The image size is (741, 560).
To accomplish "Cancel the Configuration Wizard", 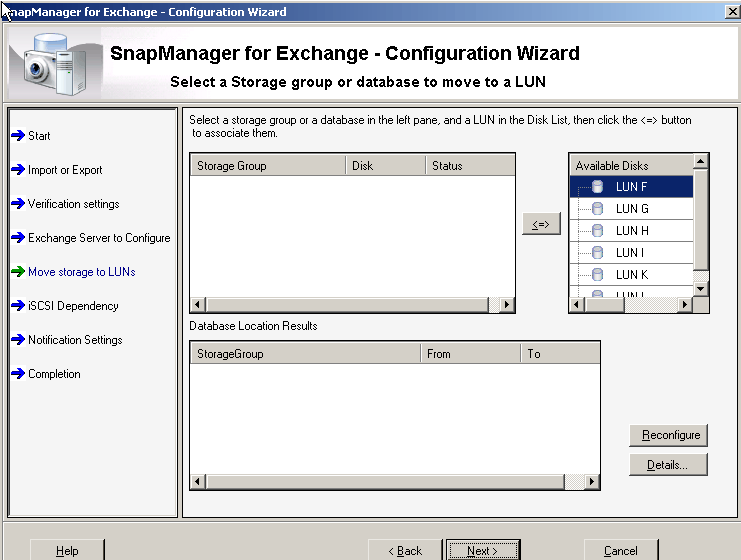I will [x=620, y=551].
